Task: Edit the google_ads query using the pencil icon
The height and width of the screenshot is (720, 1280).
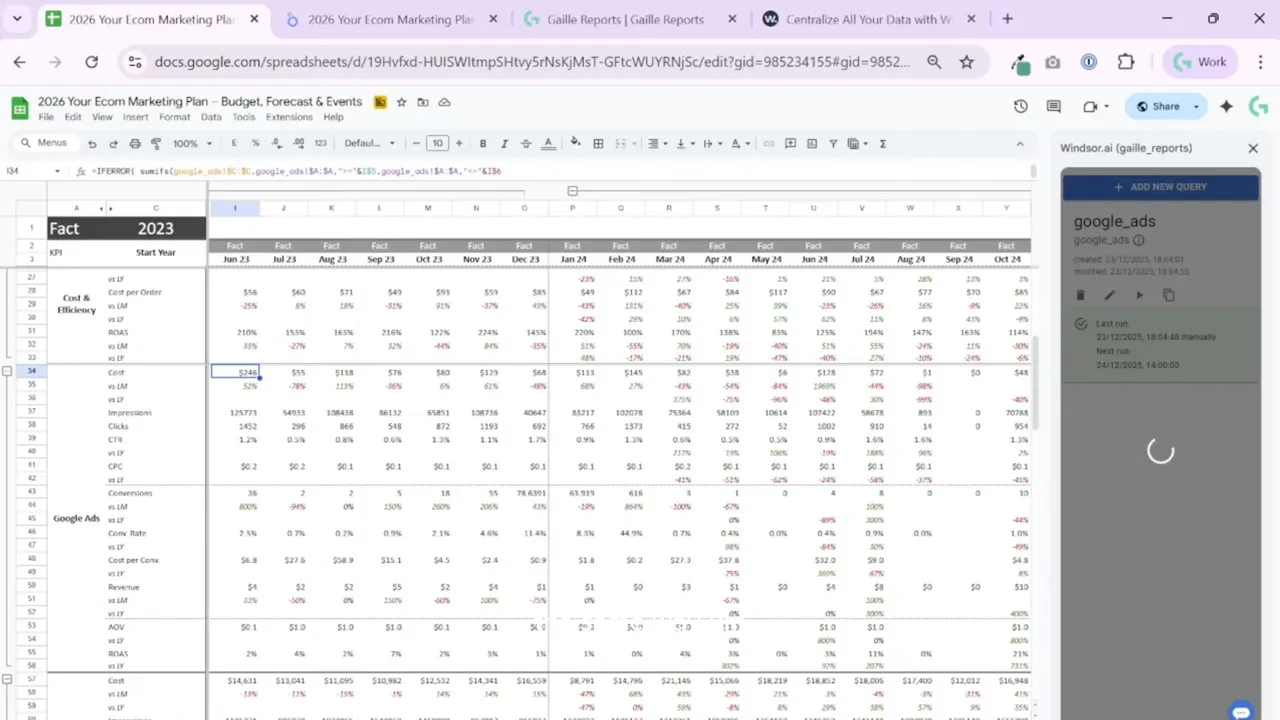Action: click(1109, 295)
